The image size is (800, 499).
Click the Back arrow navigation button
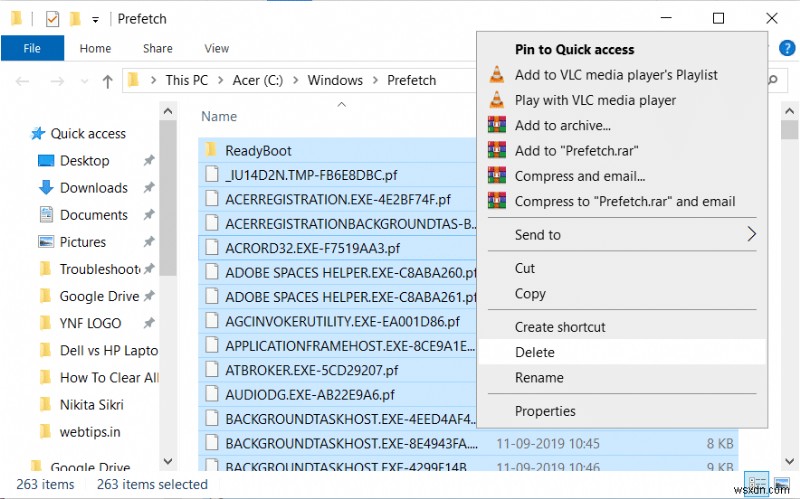(x=20, y=80)
